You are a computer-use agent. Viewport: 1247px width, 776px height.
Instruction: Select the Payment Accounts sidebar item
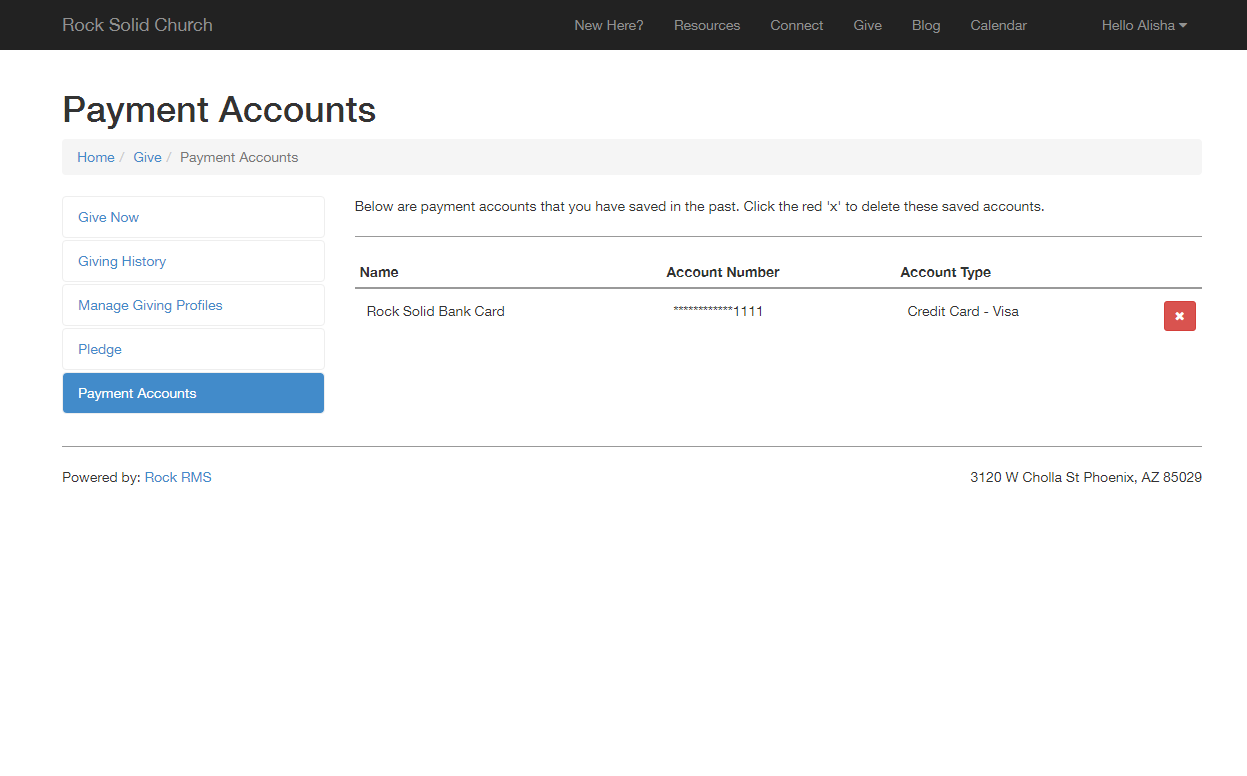tap(137, 393)
